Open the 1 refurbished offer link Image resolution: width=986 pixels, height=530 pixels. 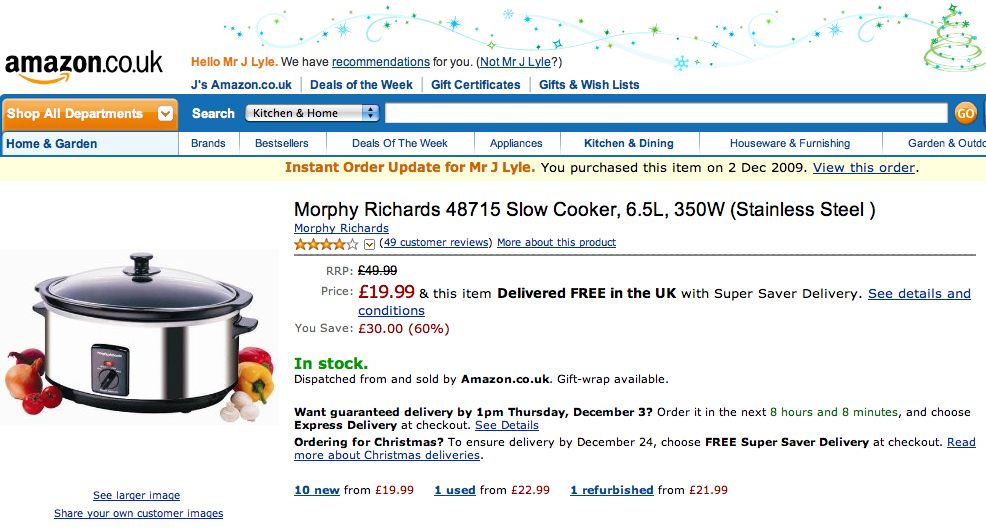tap(611, 490)
